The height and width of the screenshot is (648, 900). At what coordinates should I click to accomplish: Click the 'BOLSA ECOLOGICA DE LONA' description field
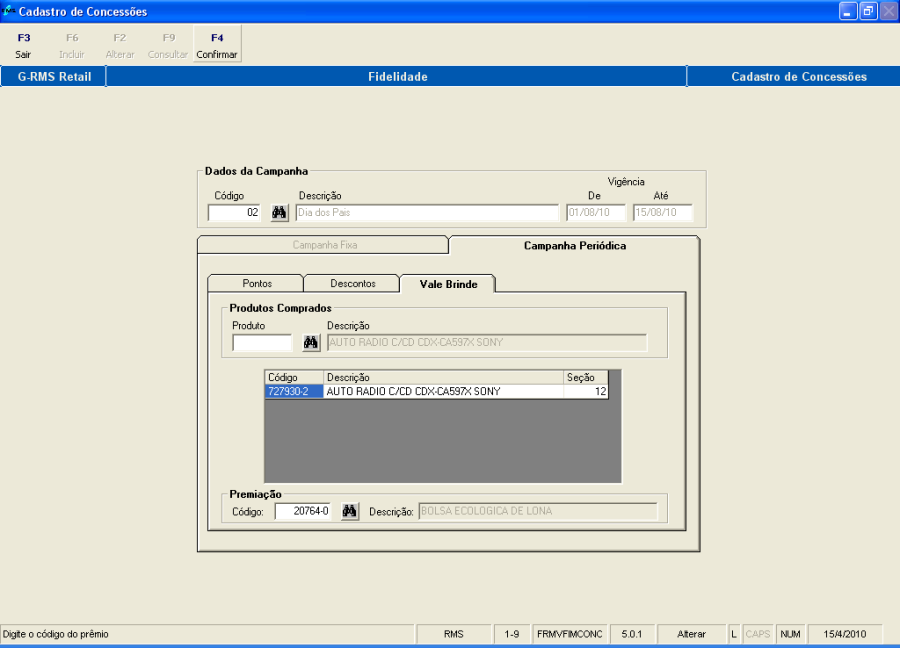click(538, 511)
